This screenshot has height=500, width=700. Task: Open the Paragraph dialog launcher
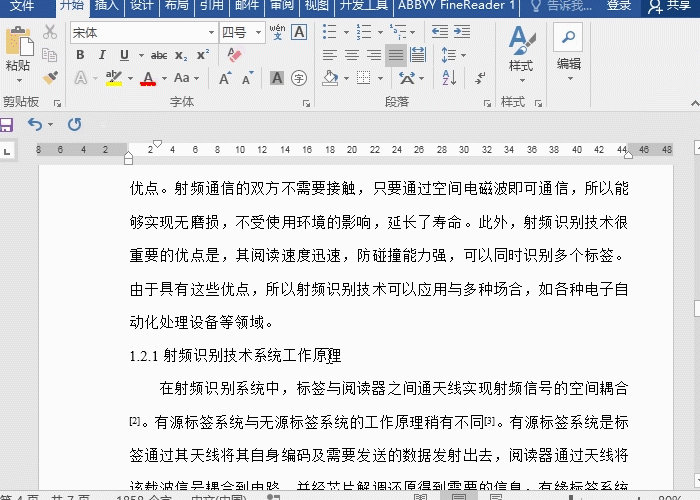tap(487, 103)
